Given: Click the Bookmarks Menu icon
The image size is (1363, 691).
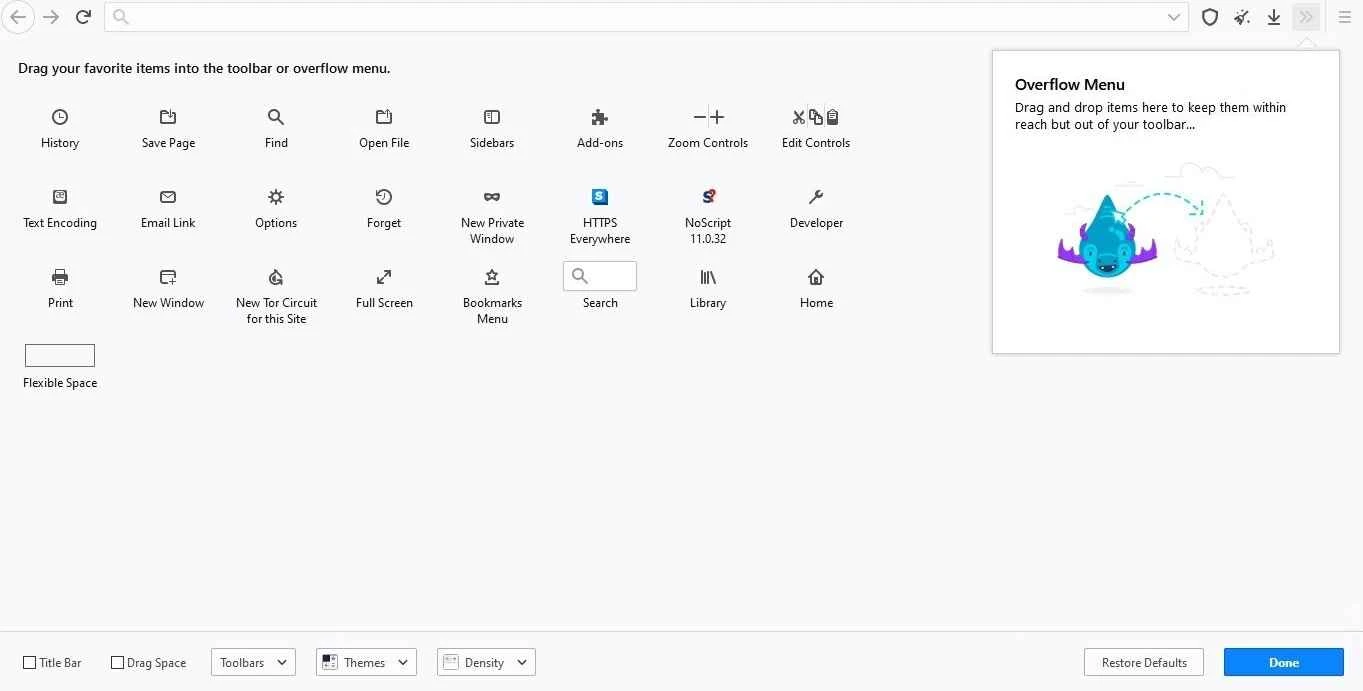Looking at the screenshot, I should (x=492, y=277).
